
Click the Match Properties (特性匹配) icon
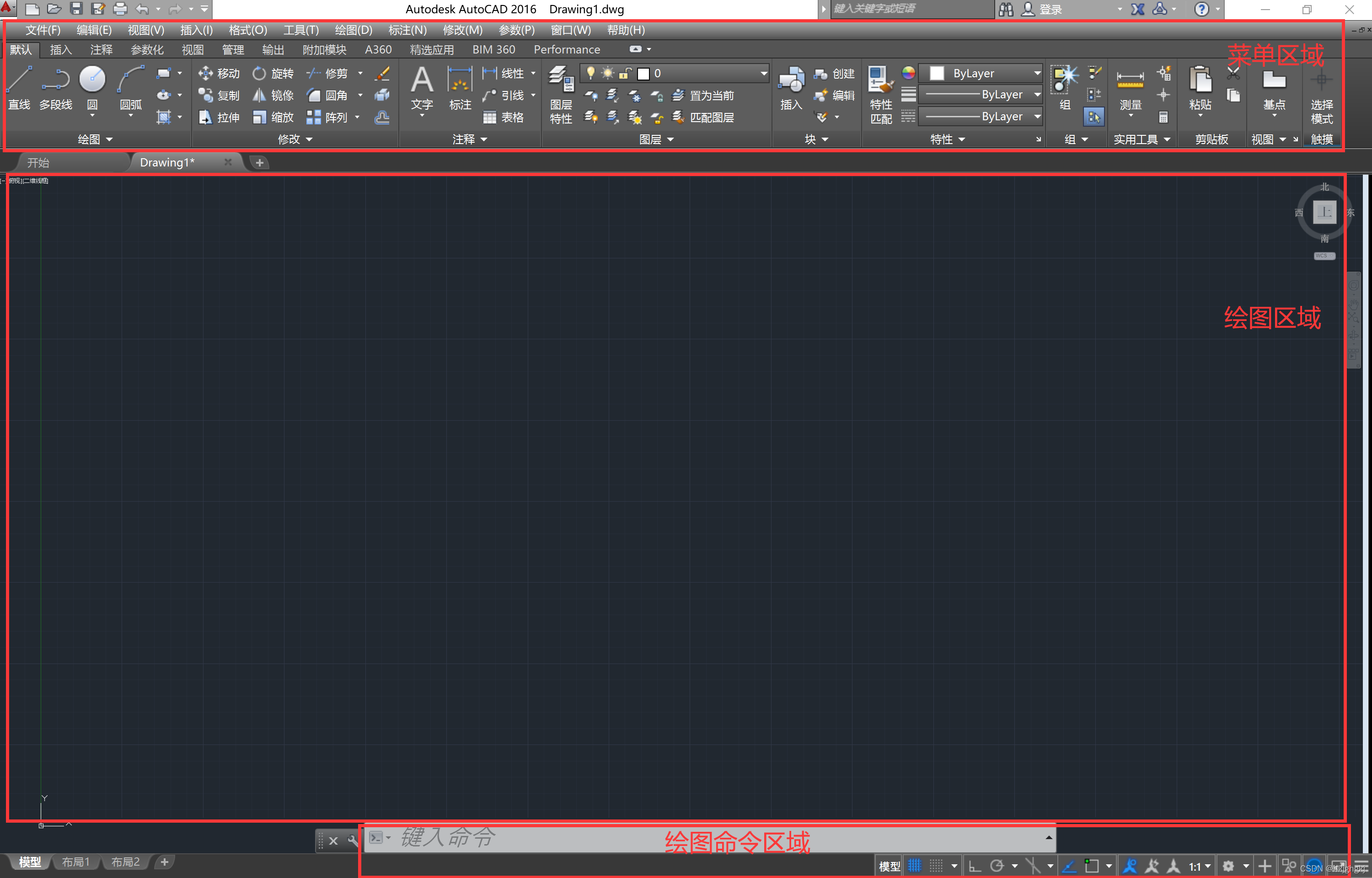pyautogui.click(x=881, y=80)
